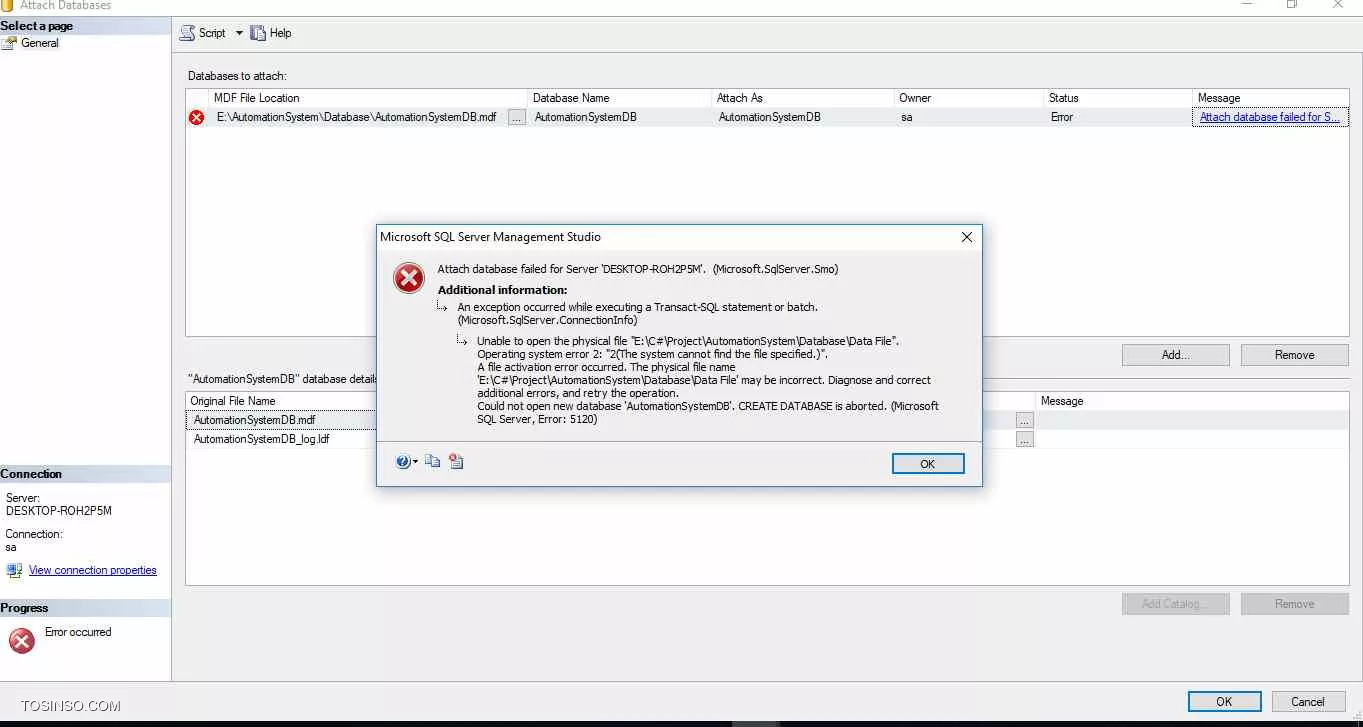Copy message text icon in error dialog
The height and width of the screenshot is (727, 1363).
tap(432, 461)
